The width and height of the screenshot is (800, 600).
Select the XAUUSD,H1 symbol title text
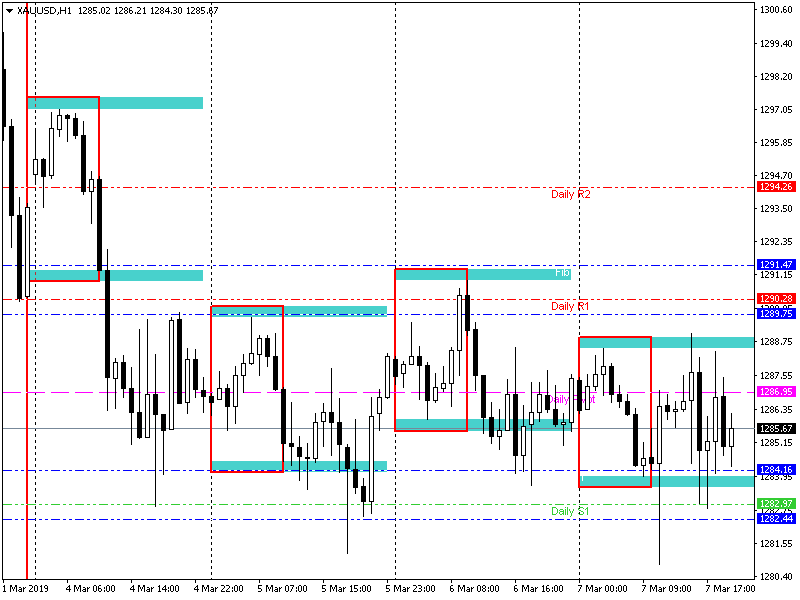44,10
